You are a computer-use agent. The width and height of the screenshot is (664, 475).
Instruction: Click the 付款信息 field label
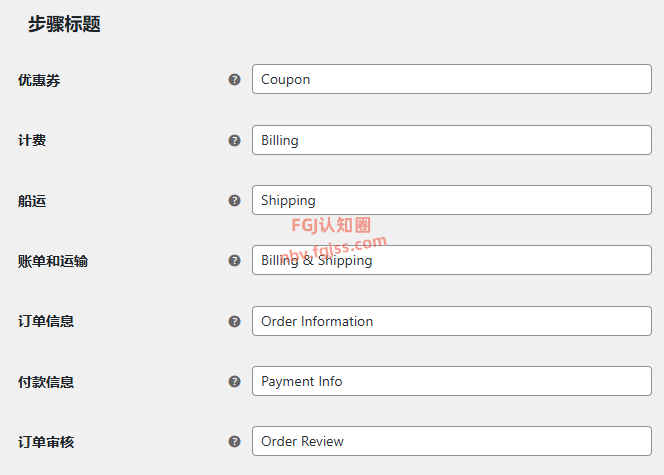(x=46, y=382)
